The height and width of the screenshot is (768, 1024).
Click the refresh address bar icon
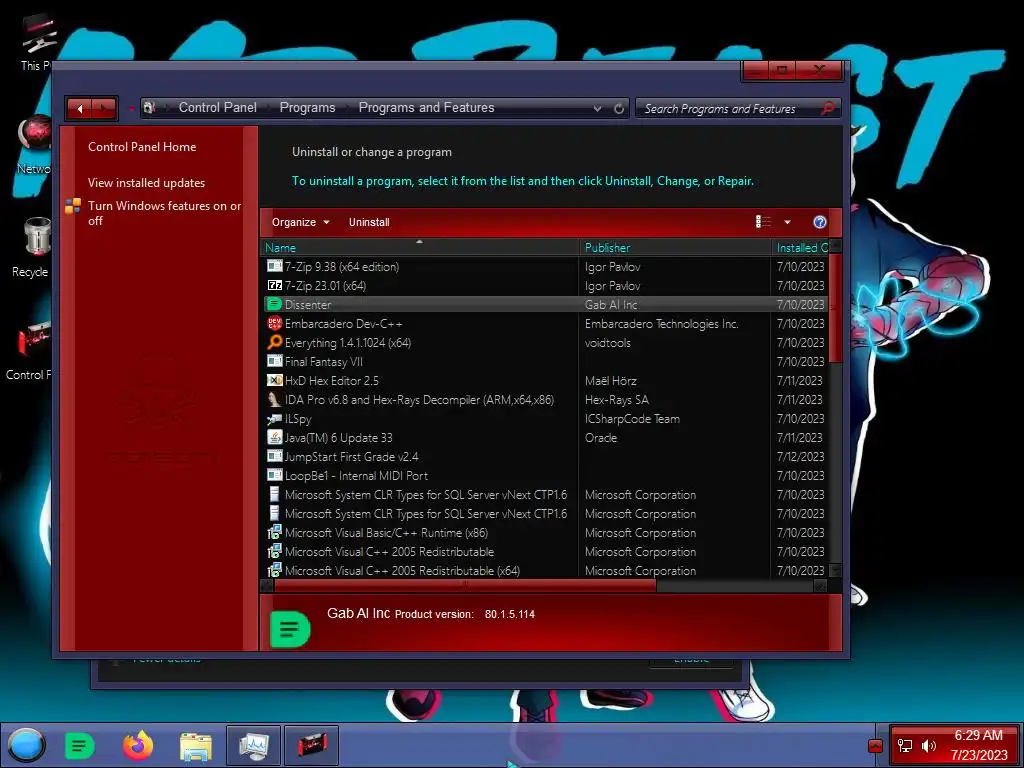coord(618,108)
